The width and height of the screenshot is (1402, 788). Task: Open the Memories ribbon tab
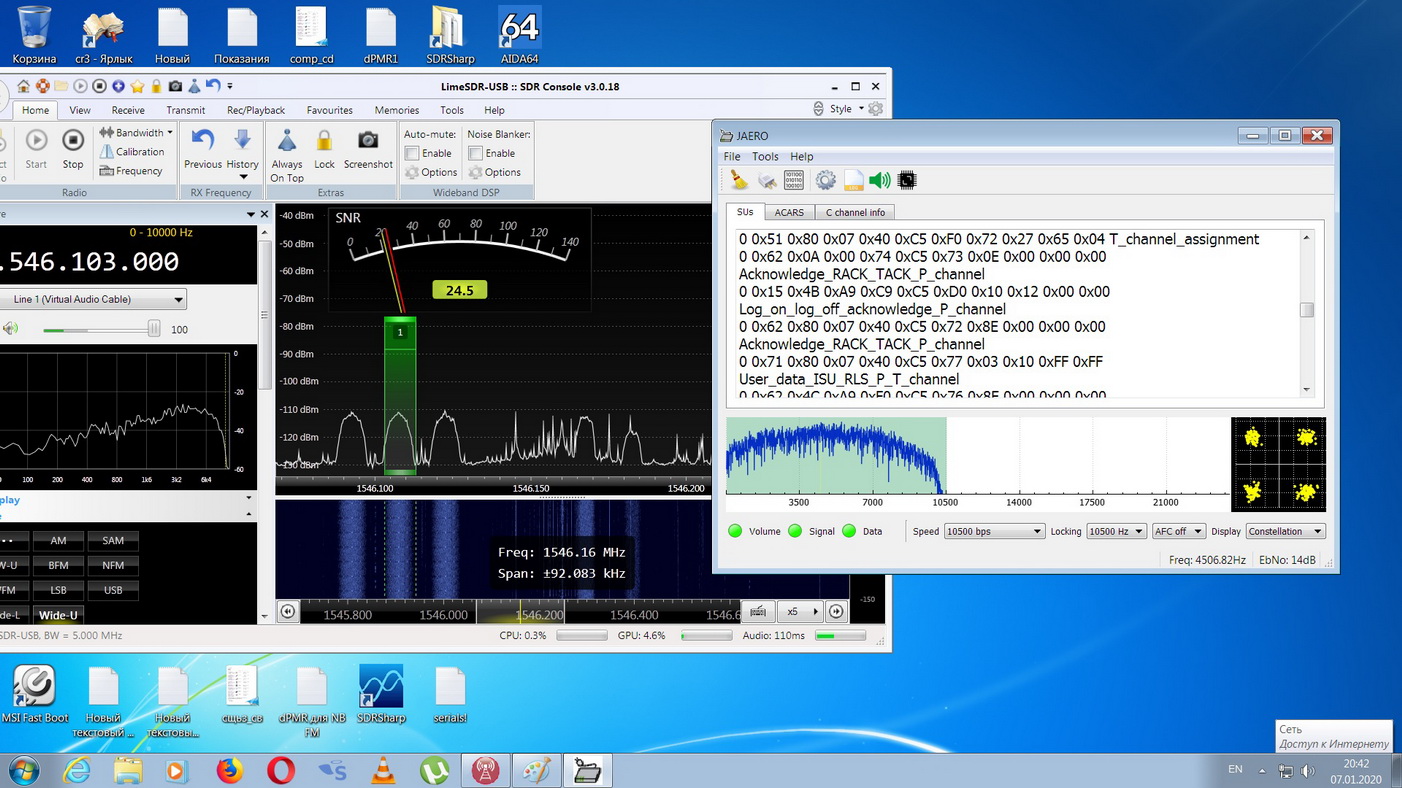(397, 110)
